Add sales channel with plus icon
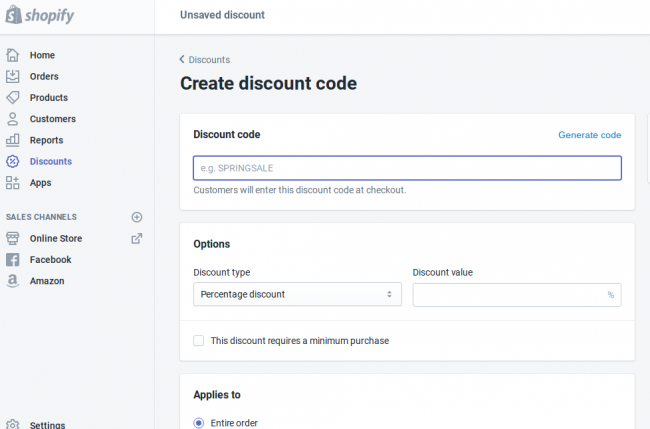 137,217
